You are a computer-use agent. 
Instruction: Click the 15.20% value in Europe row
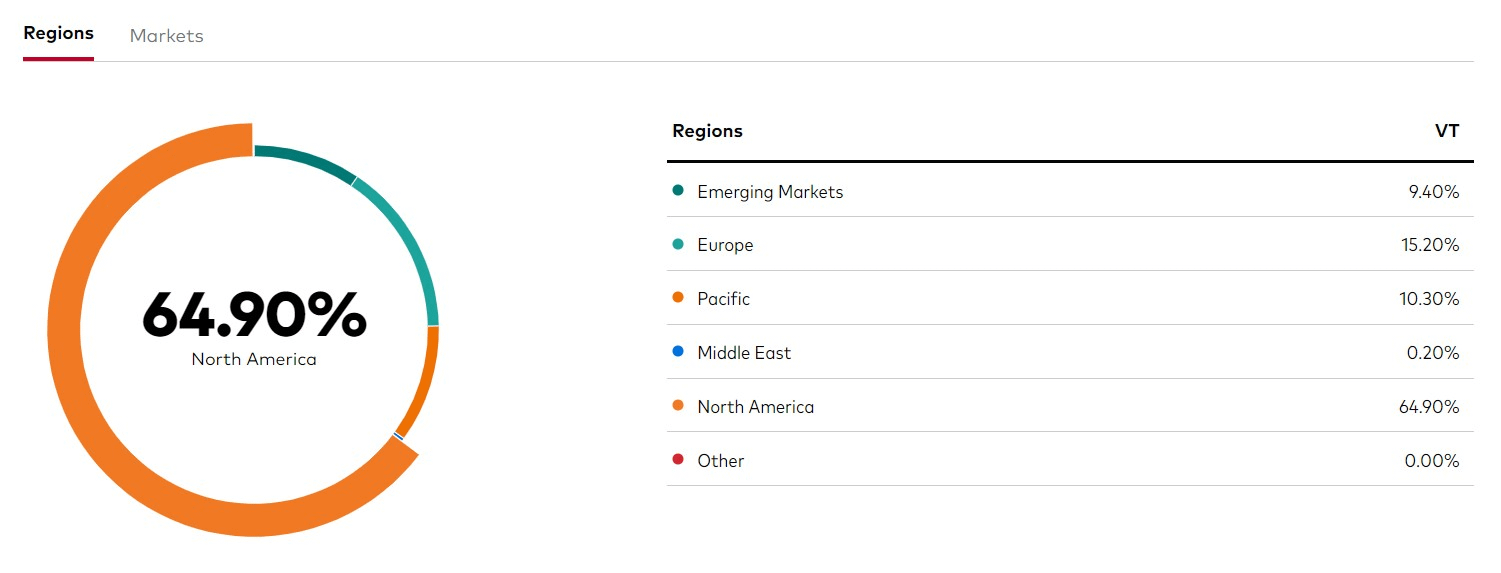point(1429,246)
